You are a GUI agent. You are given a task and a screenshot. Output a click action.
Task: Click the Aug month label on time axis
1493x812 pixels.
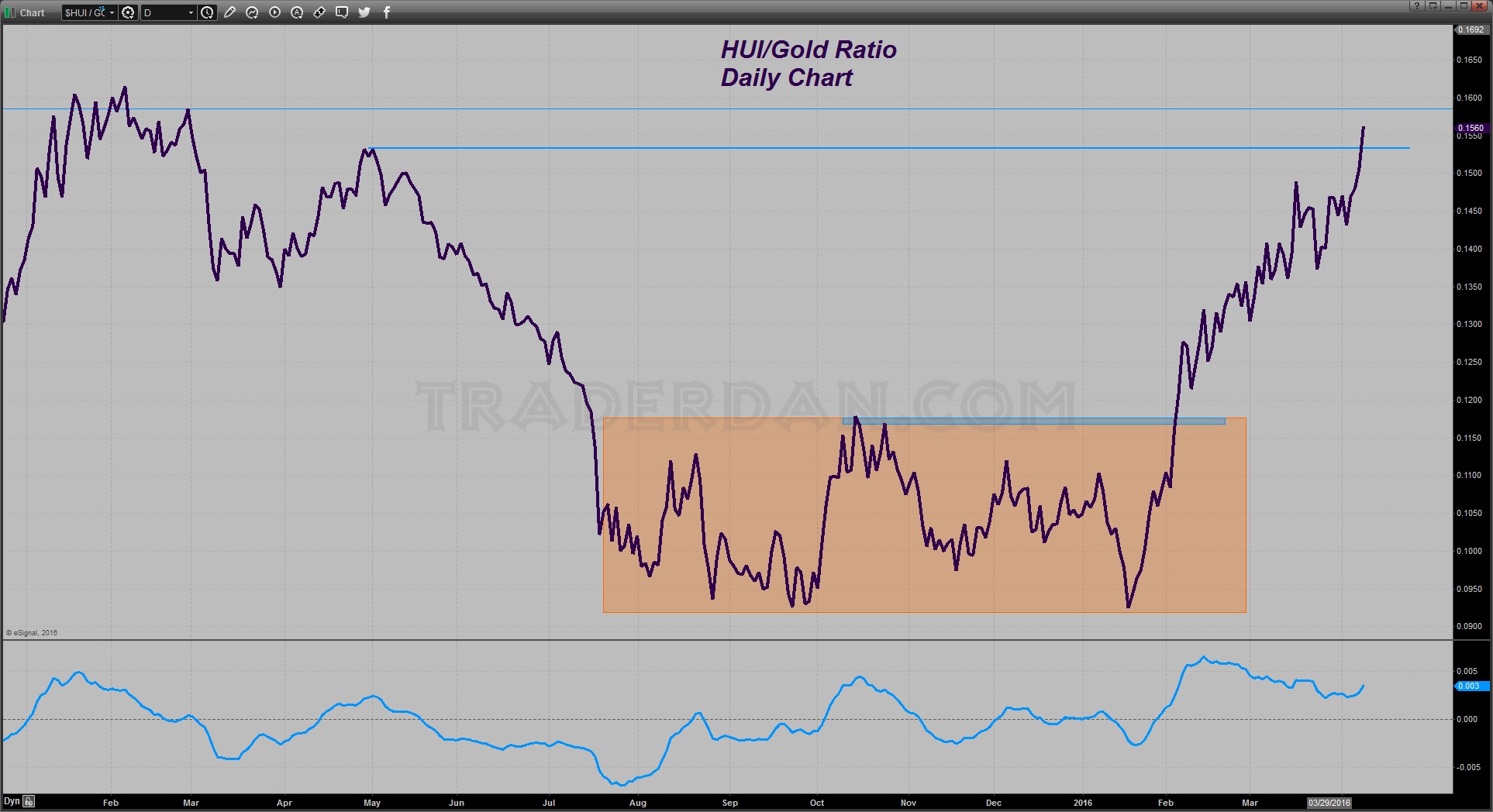pyautogui.click(x=638, y=803)
